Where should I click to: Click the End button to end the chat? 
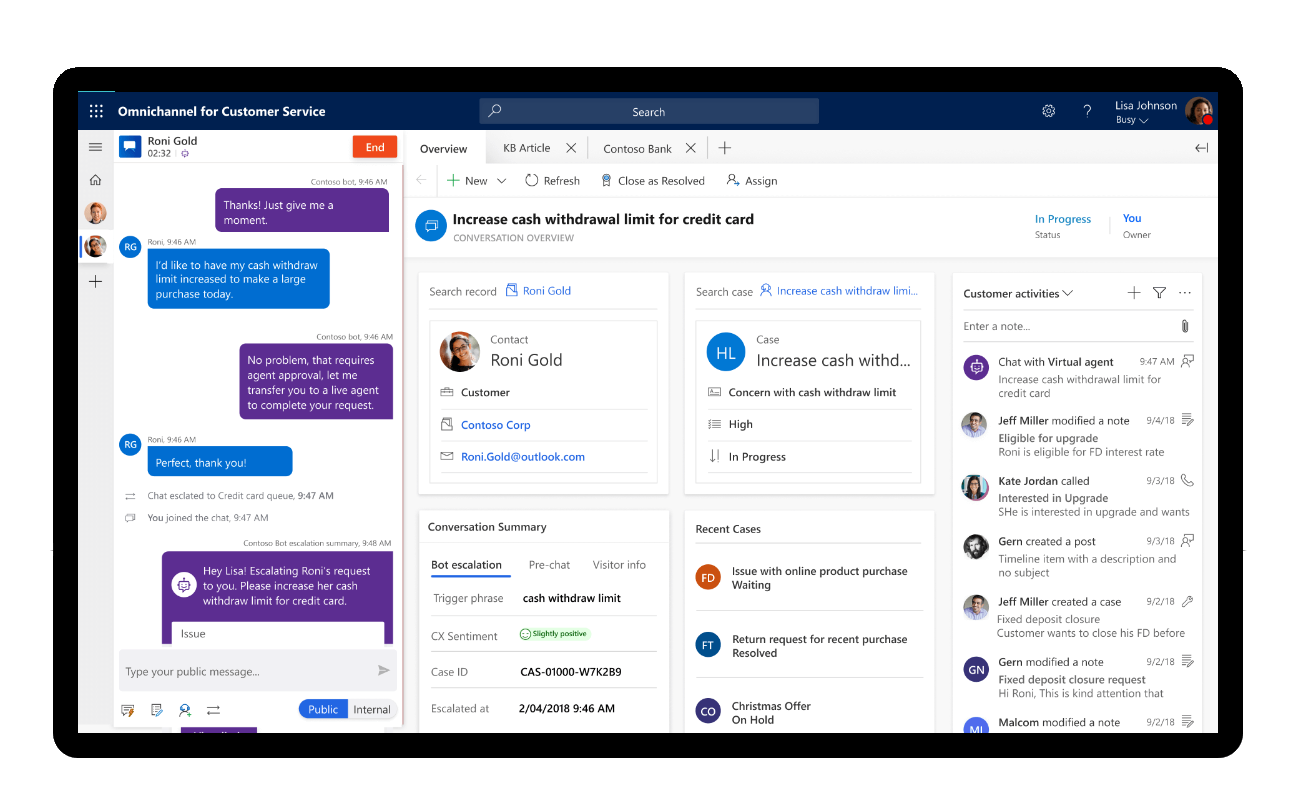tap(375, 146)
